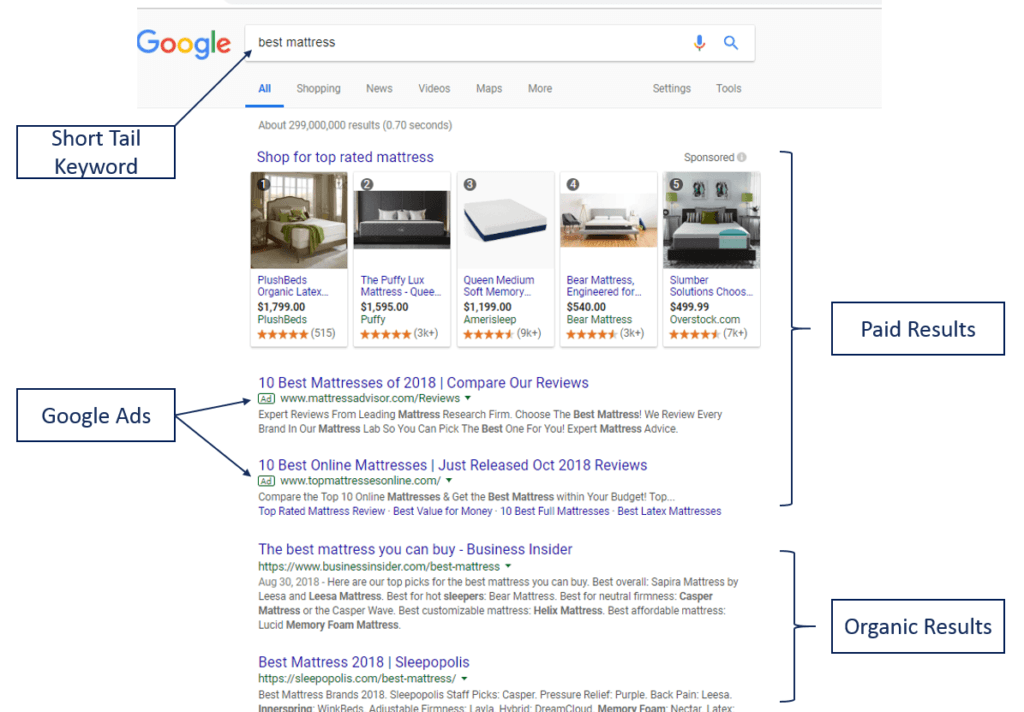Click the Sponsored info icon
Screen dimensions: 1024x712
[742, 157]
